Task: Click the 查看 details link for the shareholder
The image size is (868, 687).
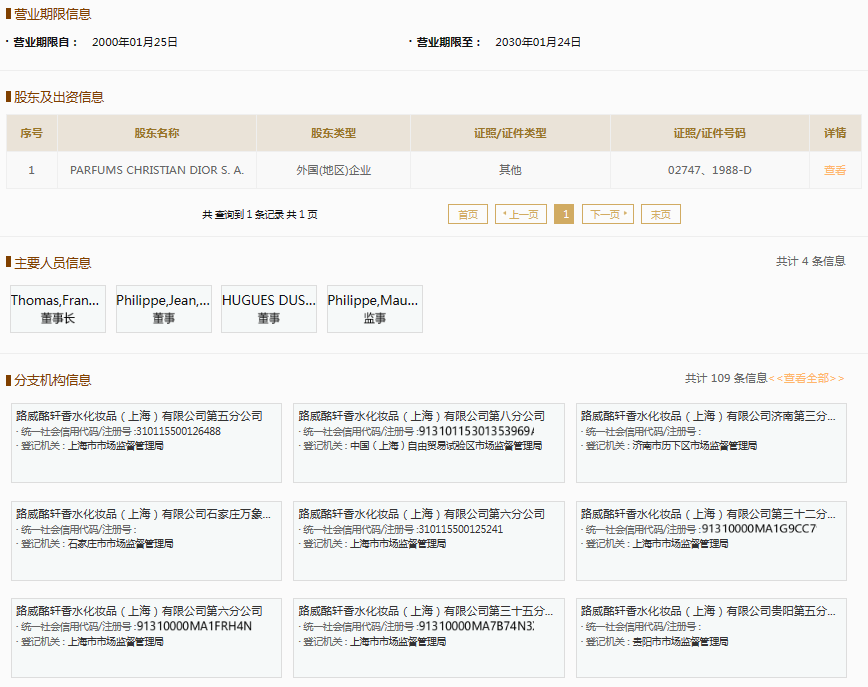Action: click(834, 170)
